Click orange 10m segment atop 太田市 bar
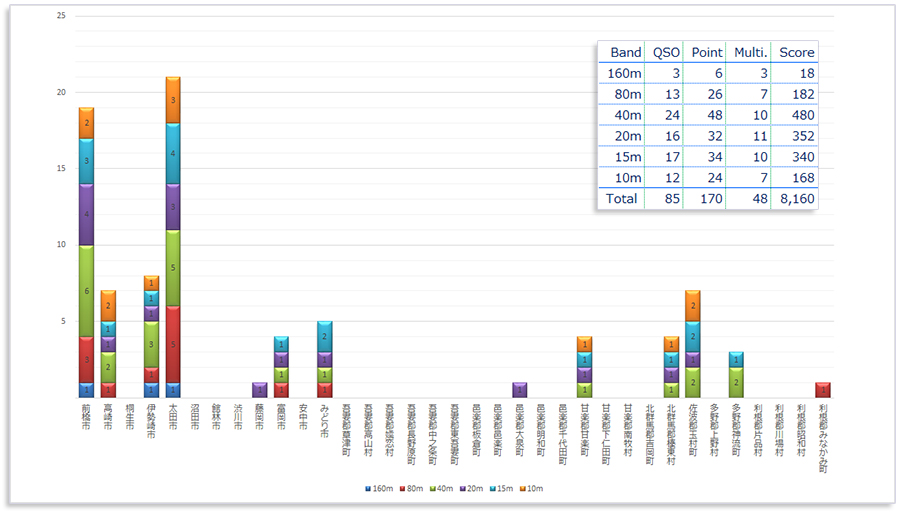The height and width of the screenshot is (513, 900). pos(173,100)
